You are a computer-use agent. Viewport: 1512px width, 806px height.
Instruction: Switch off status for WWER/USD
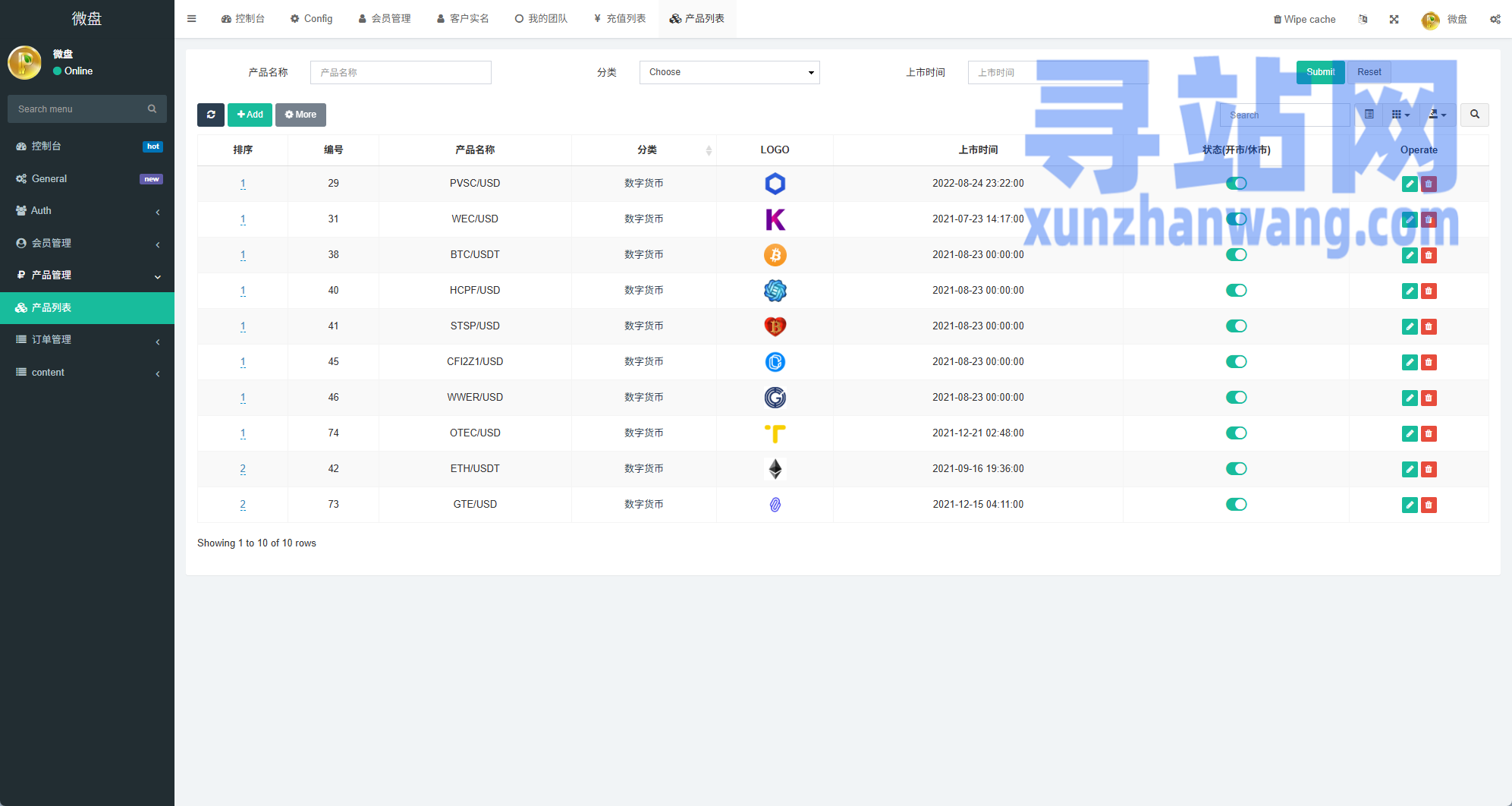[x=1236, y=398]
